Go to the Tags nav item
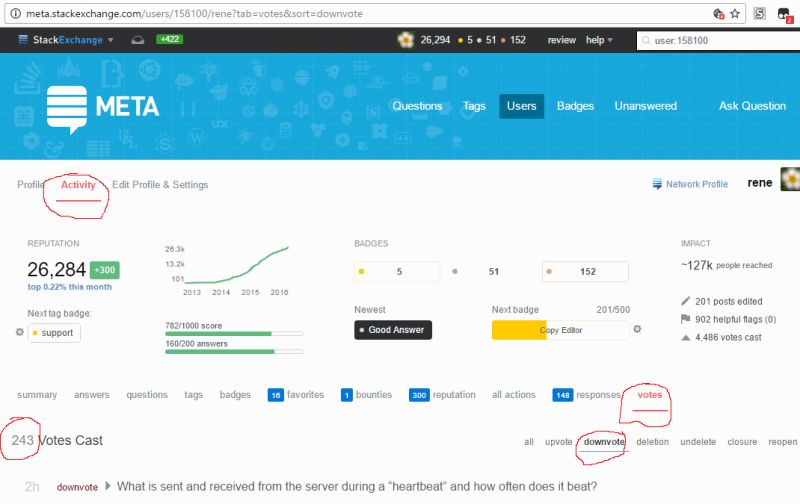800x504 pixels. point(474,106)
